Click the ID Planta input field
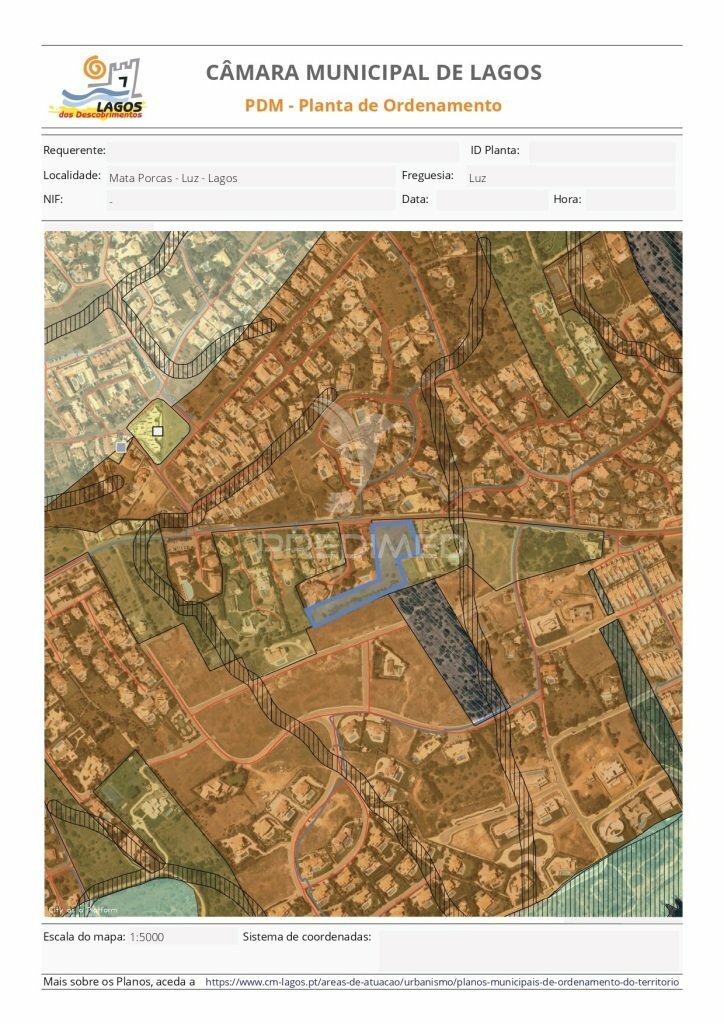Image resolution: width=724 pixels, height=1024 pixels. [x=602, y=151]
